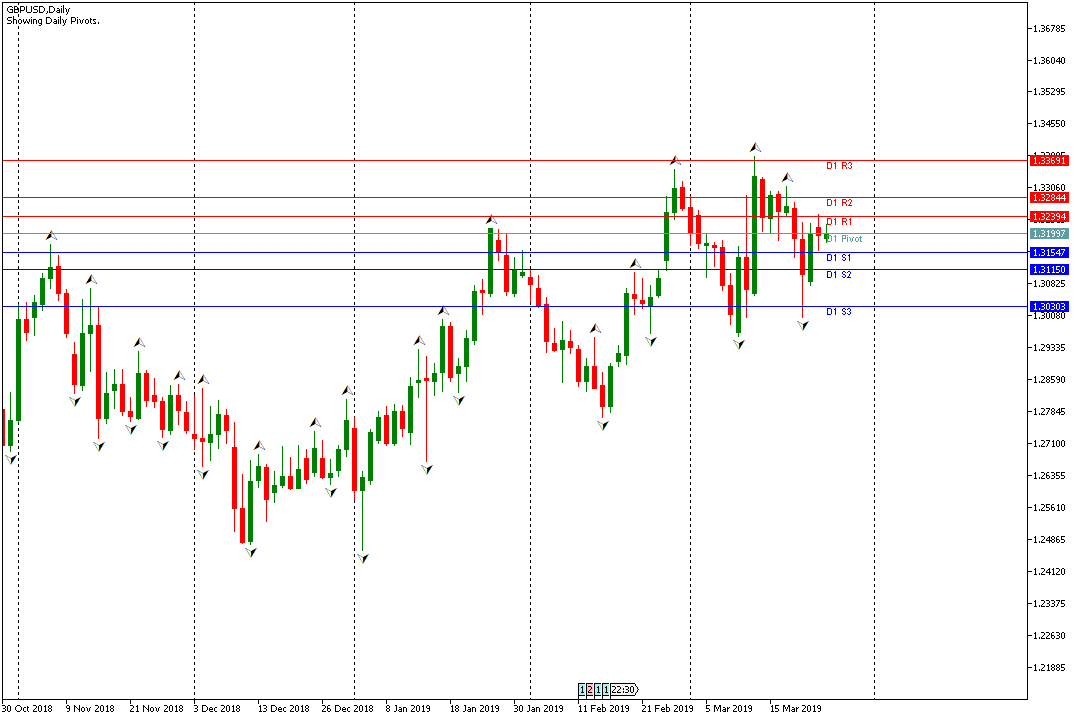
Task: Select the up fractal arrow above the March high
Action: tap(755, 148)
